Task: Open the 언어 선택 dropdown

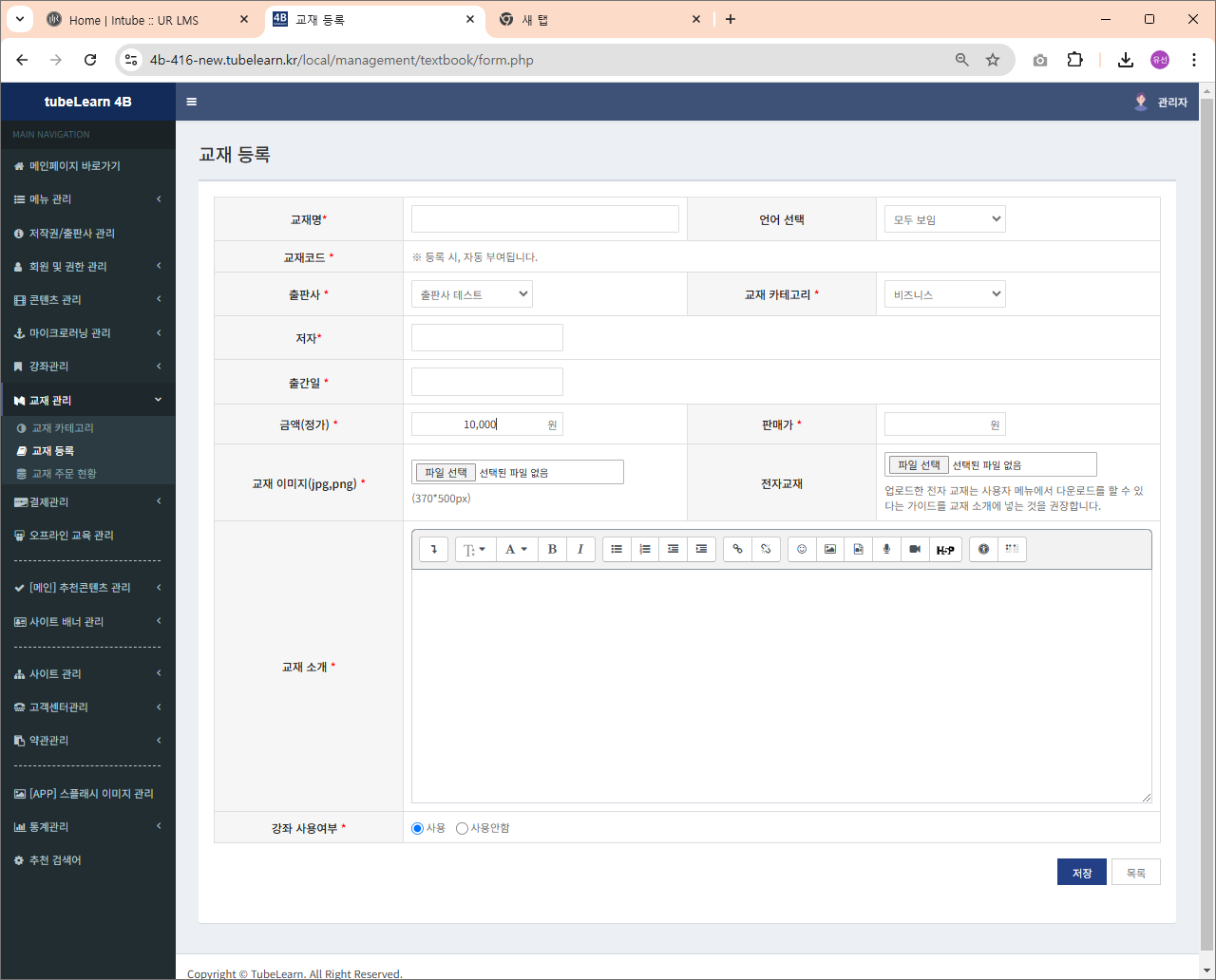Action: point(944,219)
